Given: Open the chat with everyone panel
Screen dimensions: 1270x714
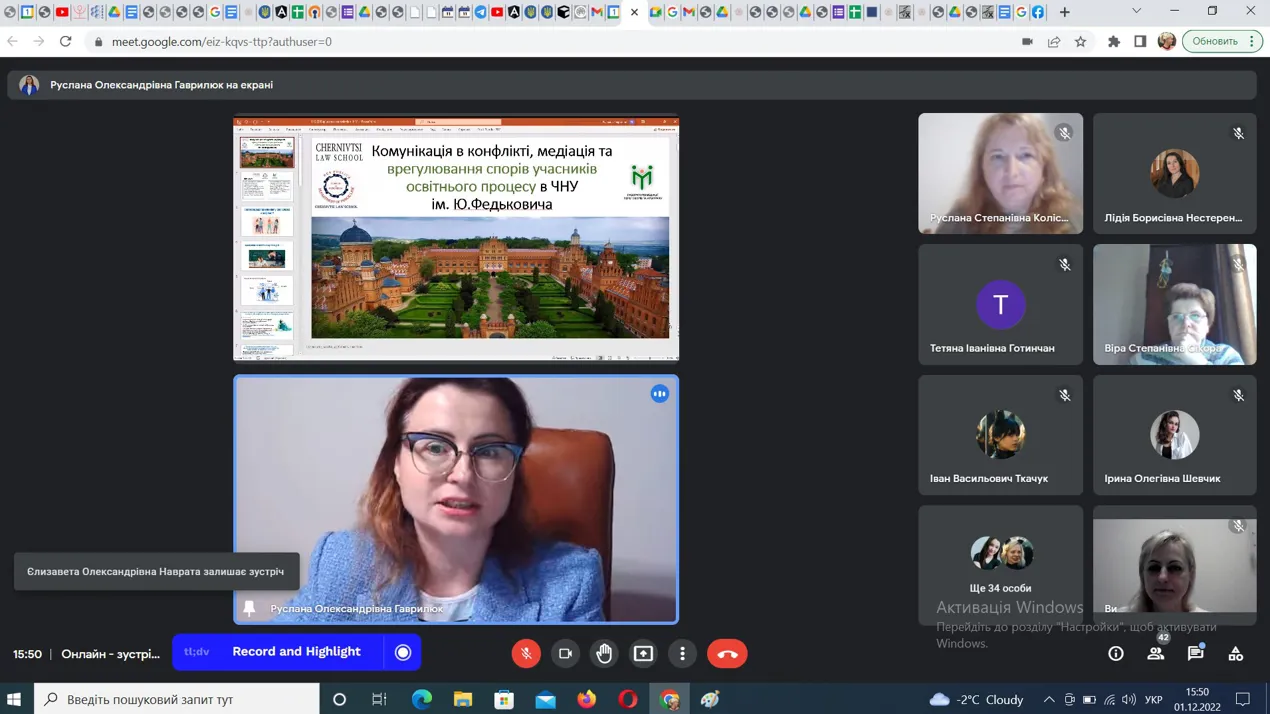Looking at the screenshot, I should [x=1195, y=653].
